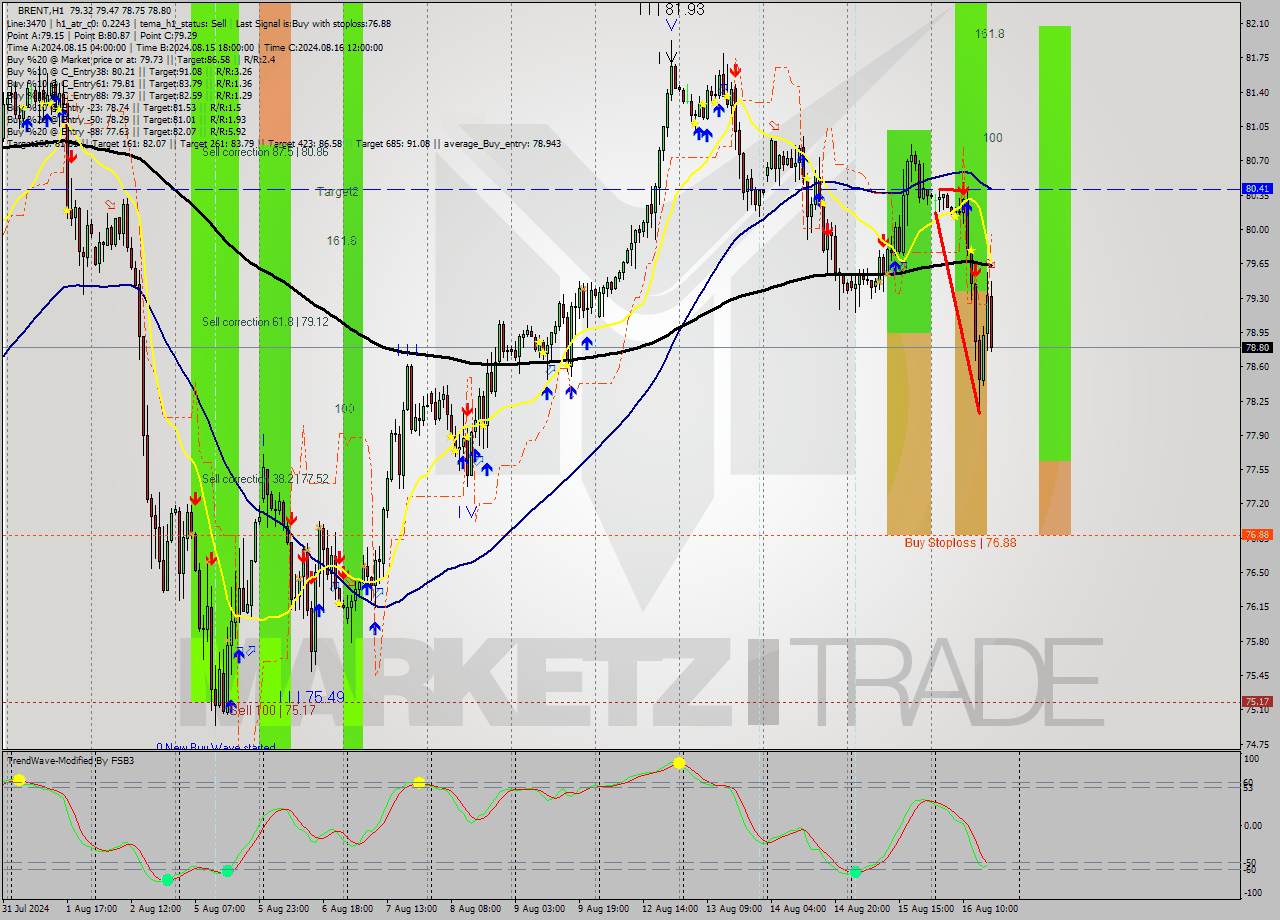Click the 81.05 price axis label
Image resolution: width=1280 pixels, height=920 pixels.
pyautogui.click(x=1257, y=127)
